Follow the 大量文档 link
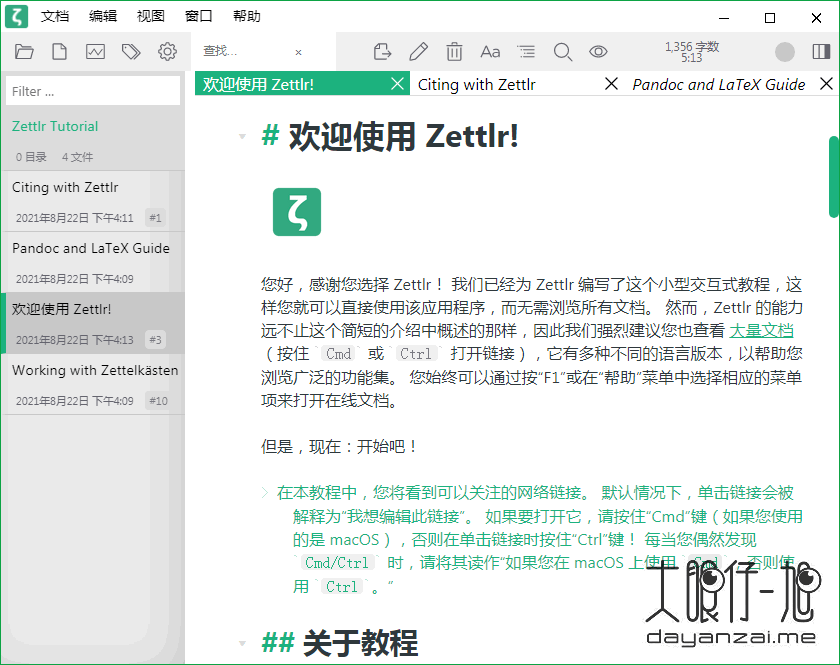This screenshot has height=665, width=840. pyautogui.click(x=761, y=330)
